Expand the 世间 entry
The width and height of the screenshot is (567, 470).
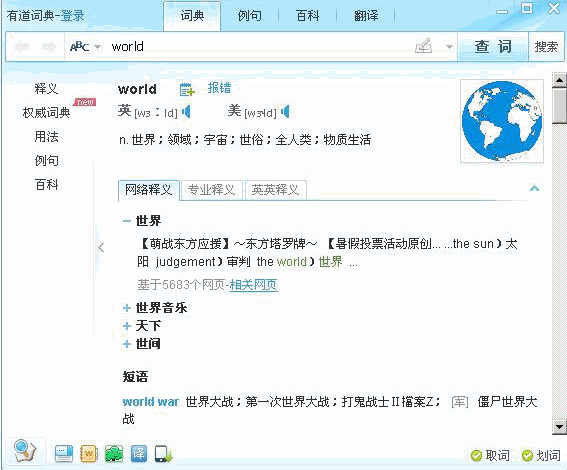(127, 343)
